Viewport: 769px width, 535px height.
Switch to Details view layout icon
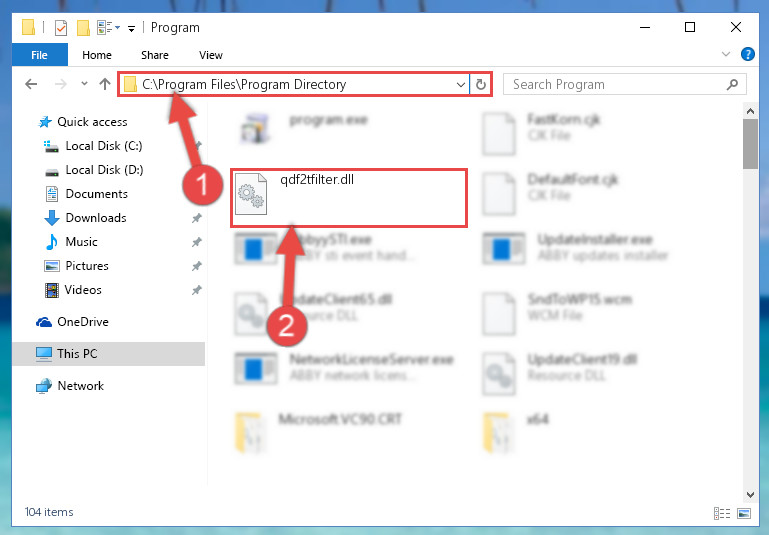(722, 513)
